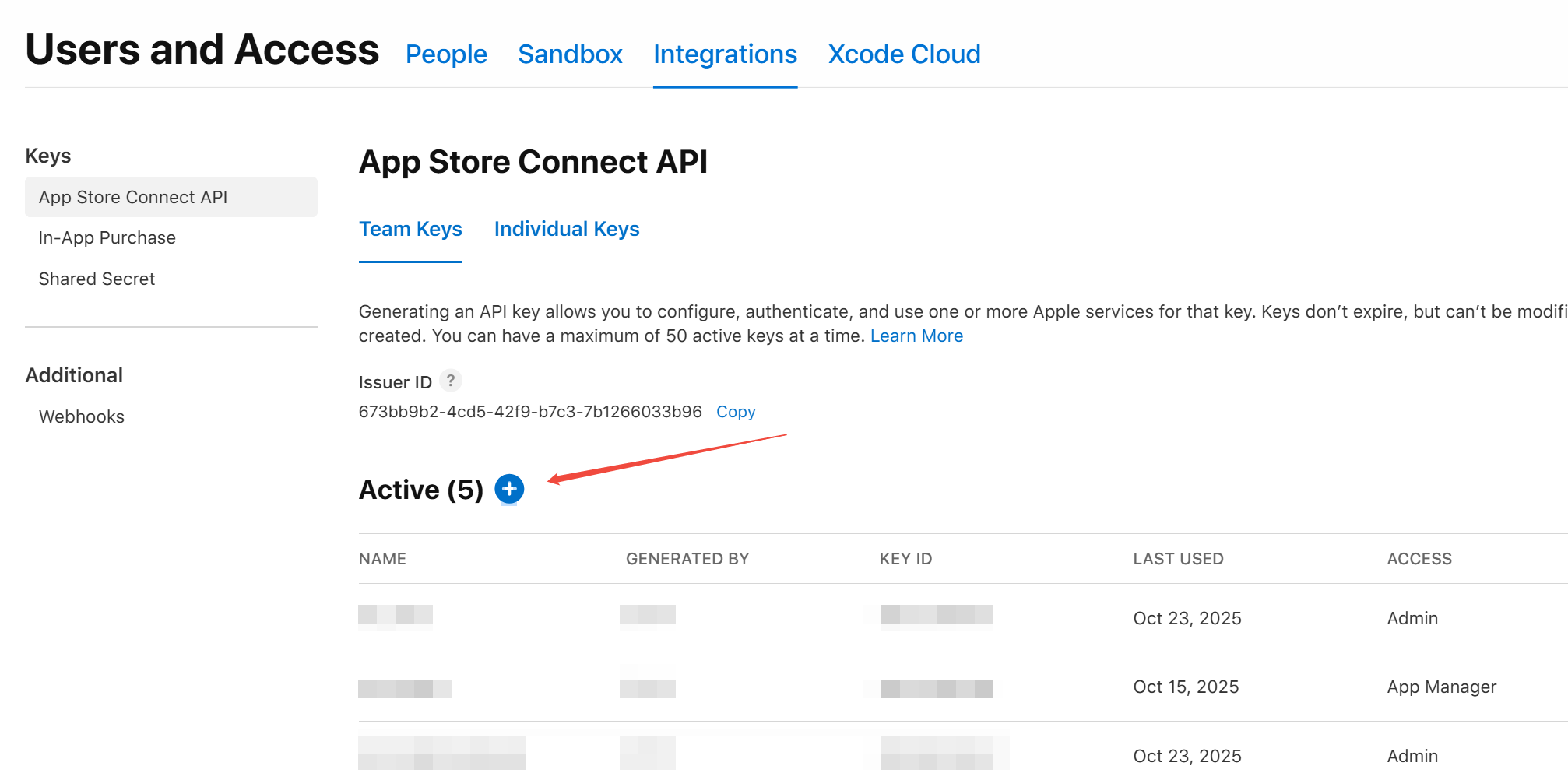Open In-App Purchase keys in sidebar
Viewport: 1568px width, 780px height.
point(107,237)
